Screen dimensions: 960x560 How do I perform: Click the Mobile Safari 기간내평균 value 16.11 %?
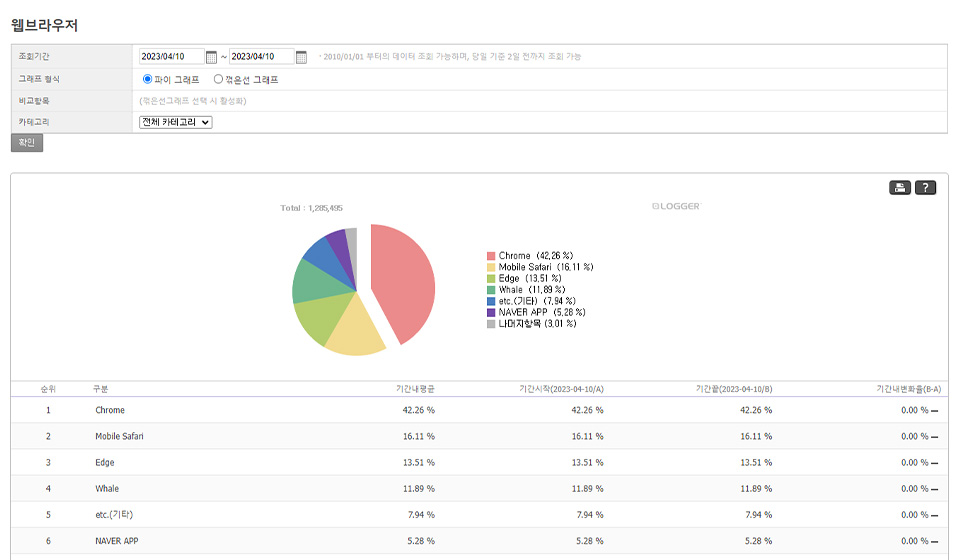point(419,436)
